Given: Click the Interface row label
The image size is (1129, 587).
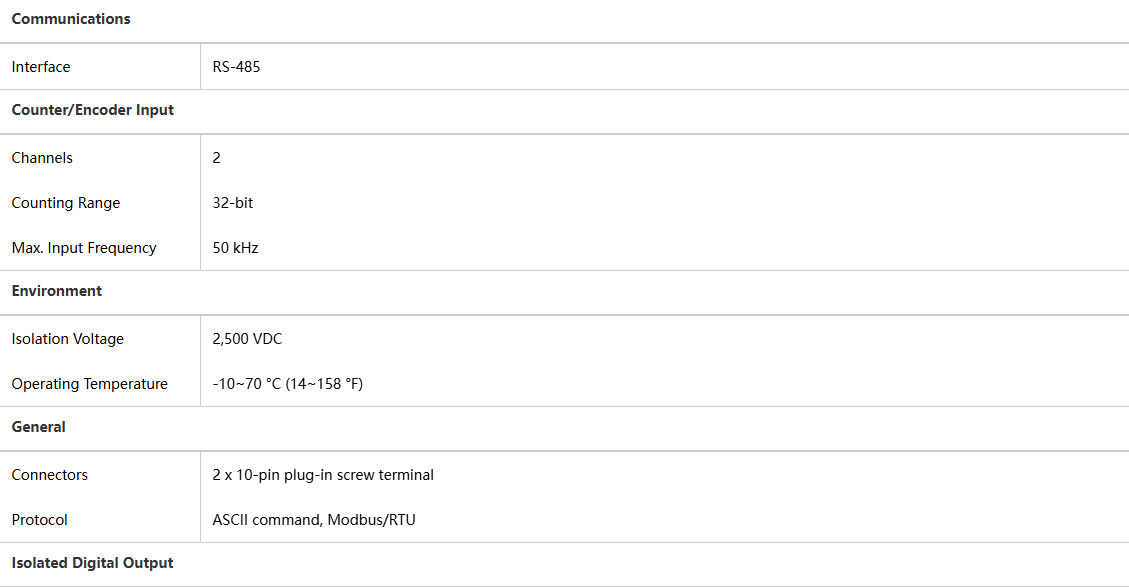Looking at the screenshot, I should tap(41, 67).
